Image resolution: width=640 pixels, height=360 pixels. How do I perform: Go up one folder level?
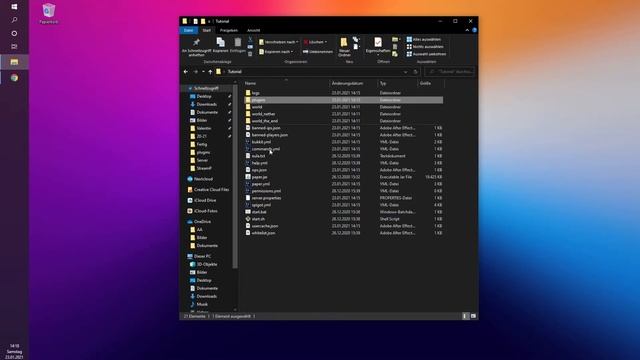click(x=210, y=72)
